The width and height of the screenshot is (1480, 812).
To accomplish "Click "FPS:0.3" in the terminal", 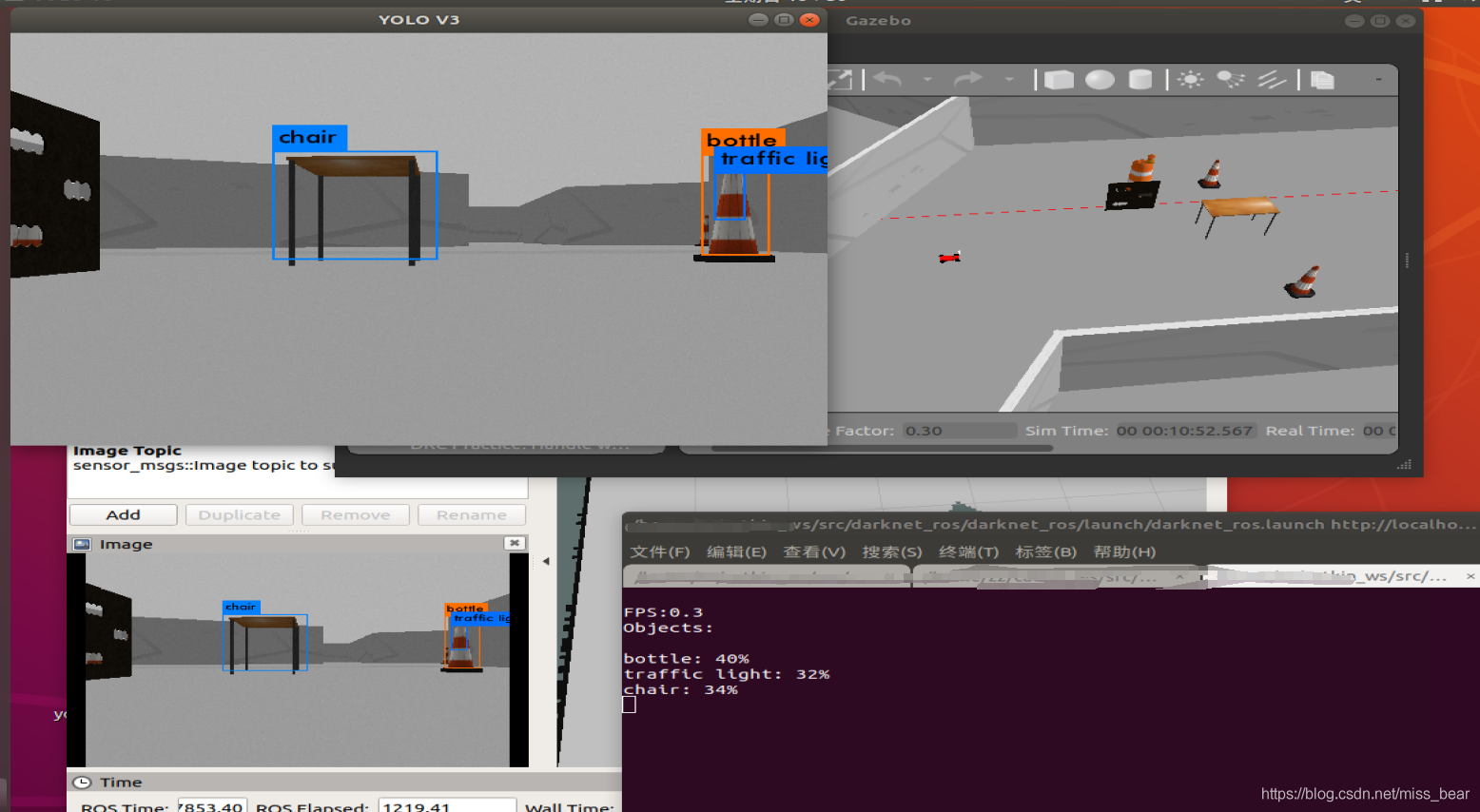I will [663, 612].
